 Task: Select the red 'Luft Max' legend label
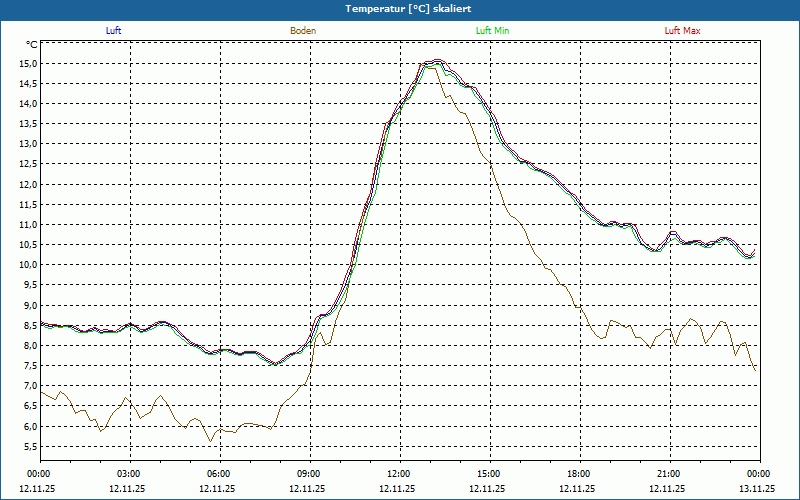tap(682, 31)
